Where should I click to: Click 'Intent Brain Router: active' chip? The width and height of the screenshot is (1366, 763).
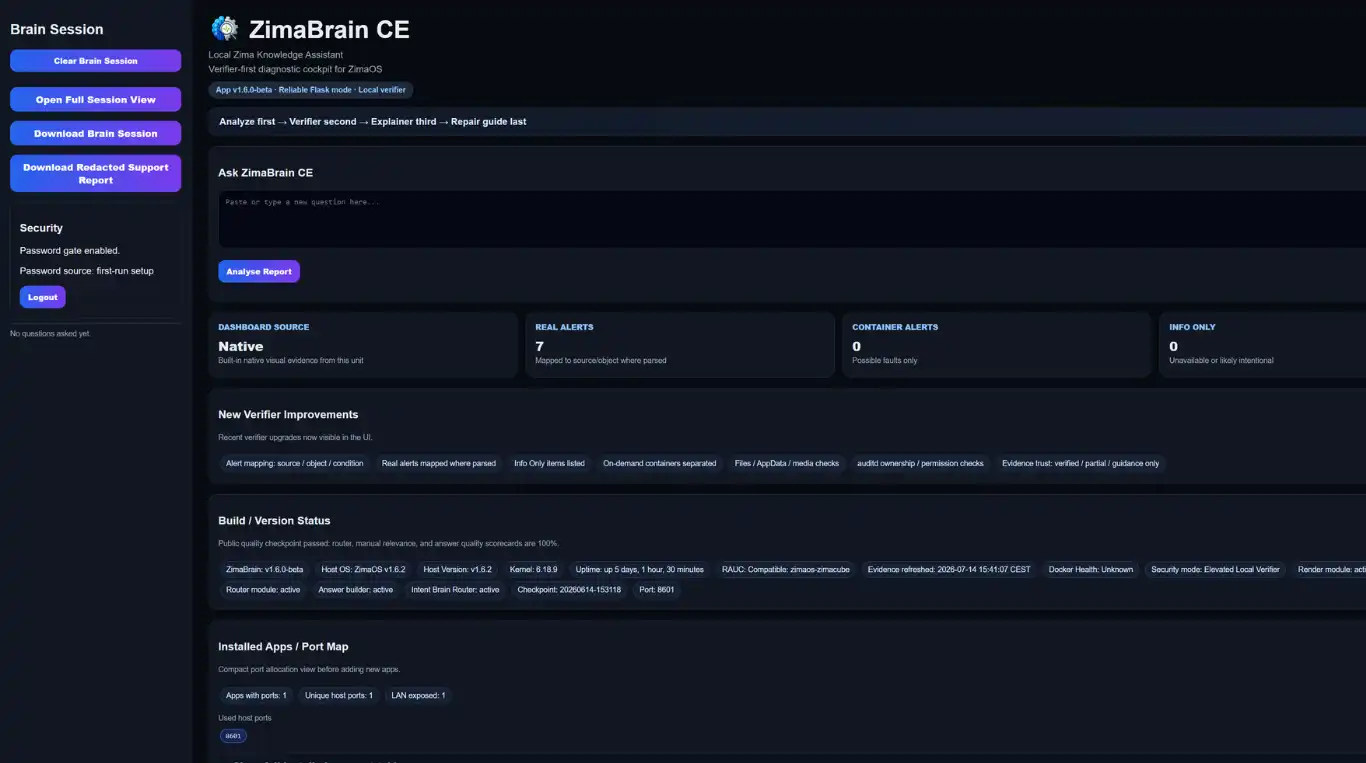tap(455, 590)
